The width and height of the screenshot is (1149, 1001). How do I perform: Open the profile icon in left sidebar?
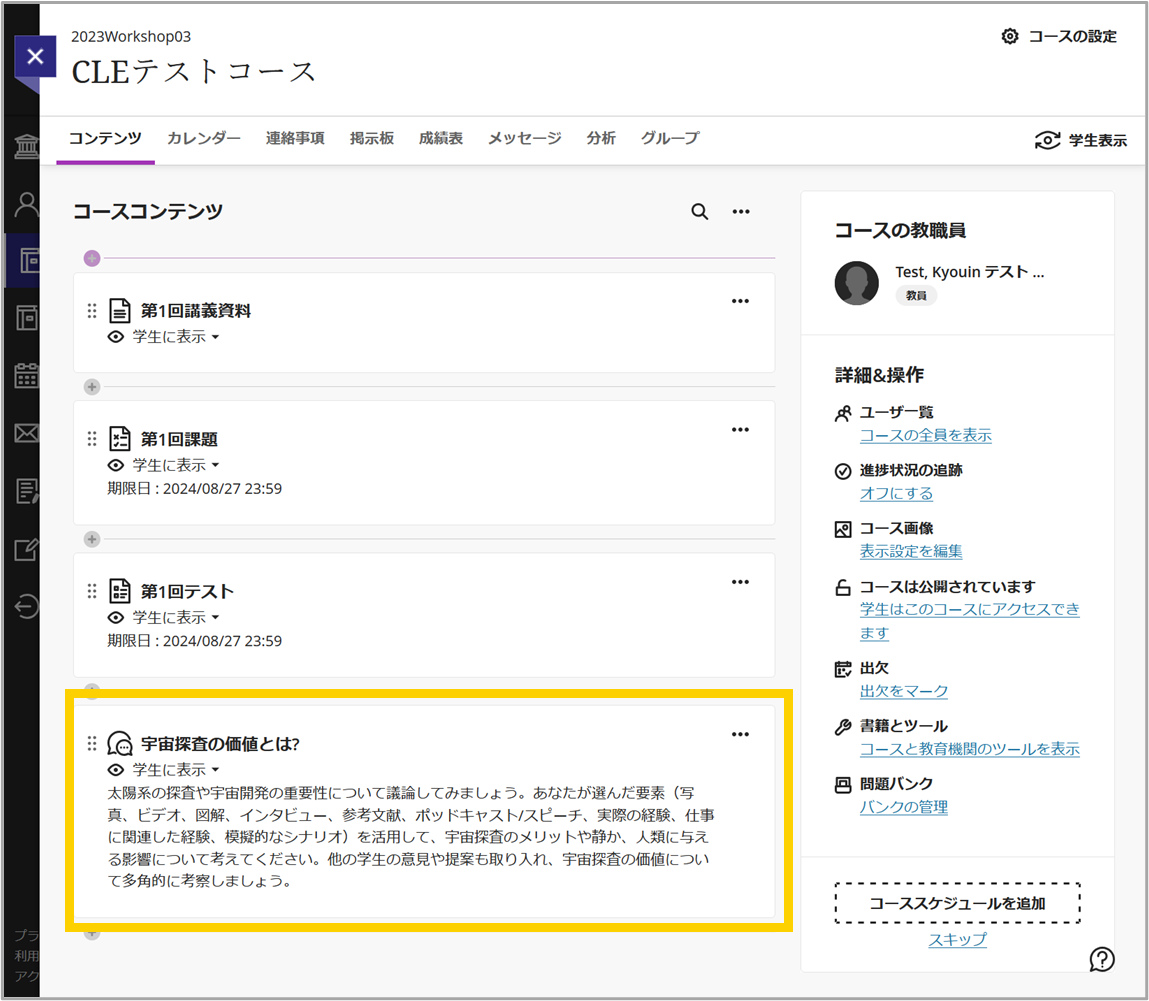click(x=27, y=204)
